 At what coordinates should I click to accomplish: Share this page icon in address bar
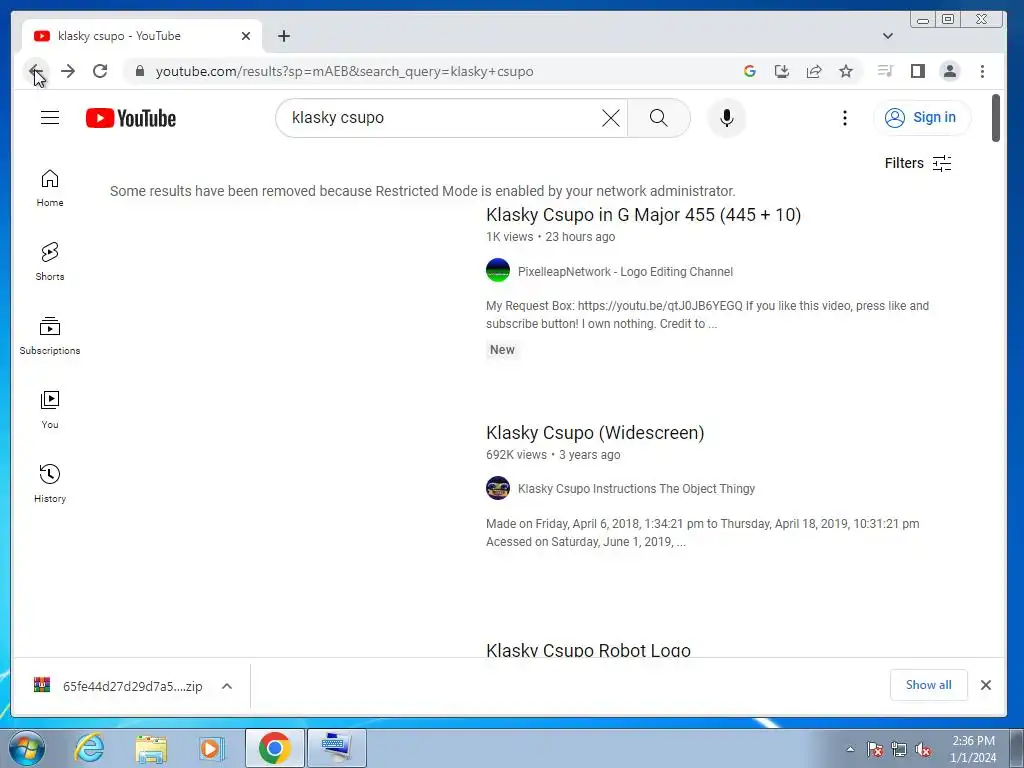click(x=814, y=71)
